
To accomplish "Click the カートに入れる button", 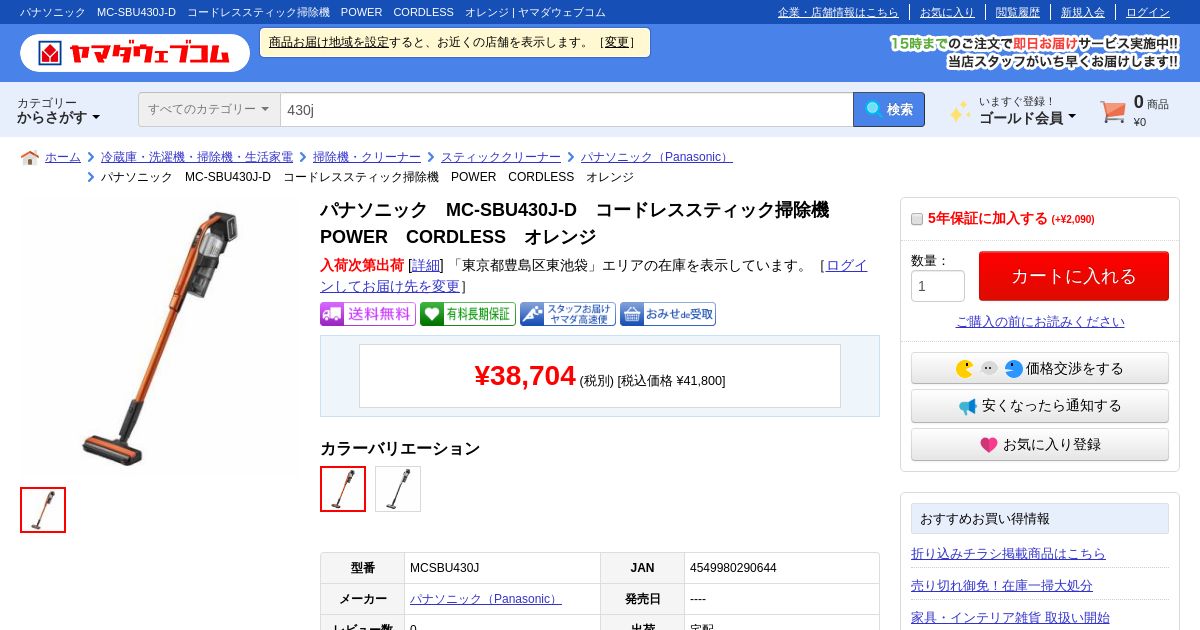I will [1074, 276].
